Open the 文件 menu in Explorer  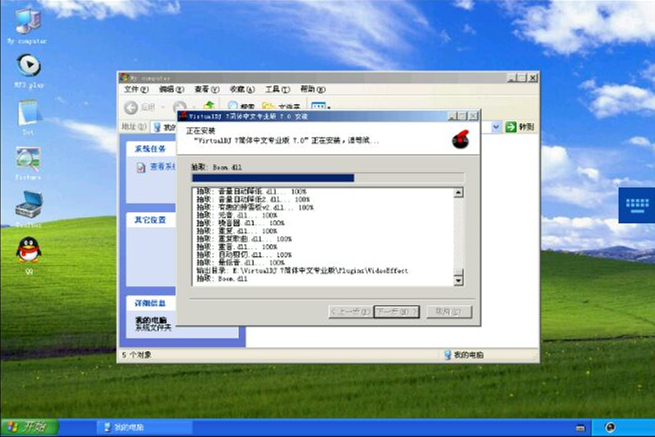coord(136,89)
